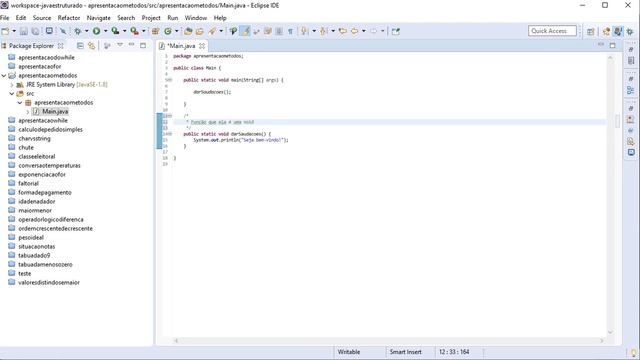Open the Back history dropdown arrow

[364, 31]
